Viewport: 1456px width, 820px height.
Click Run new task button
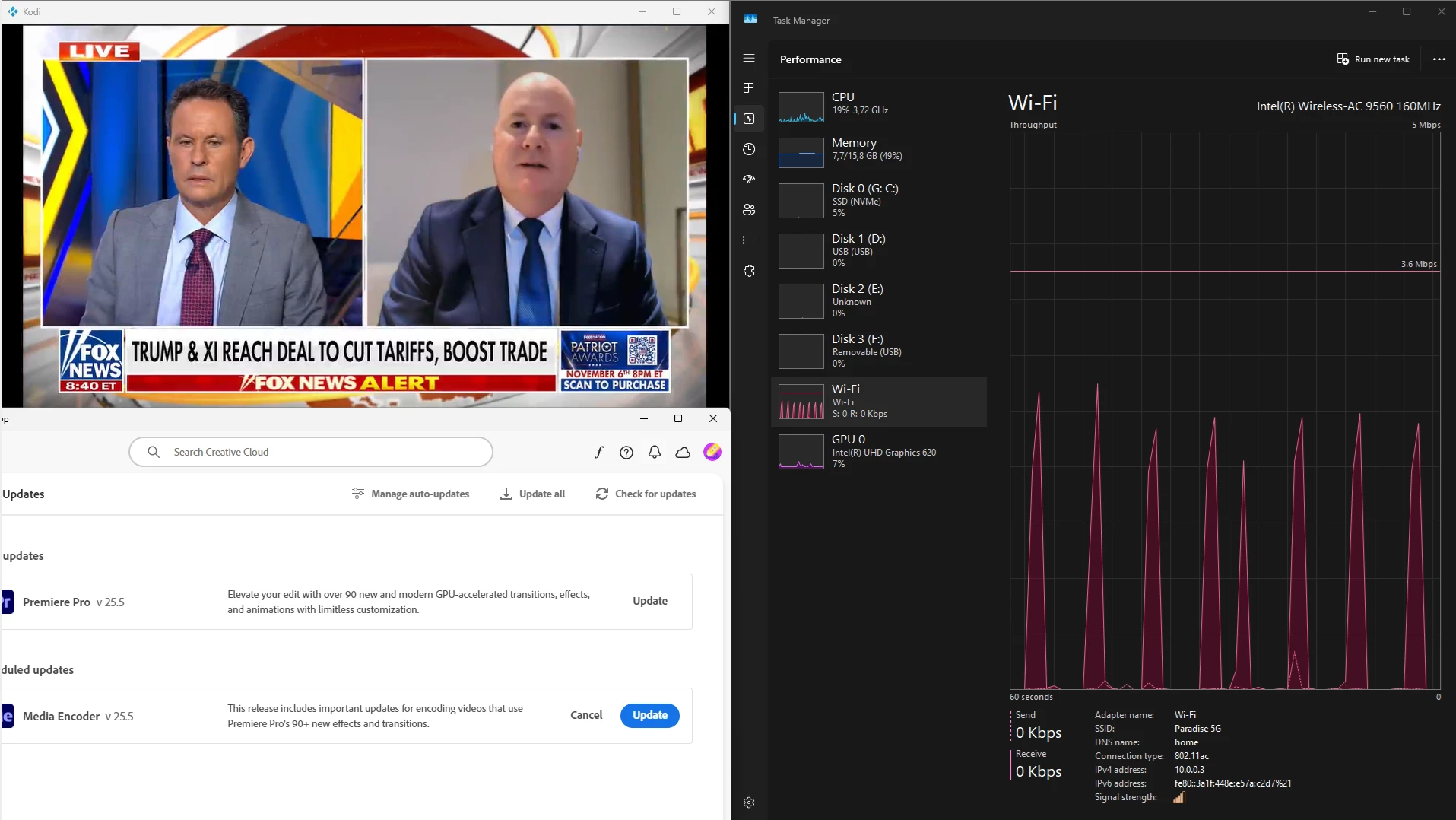1373,59
